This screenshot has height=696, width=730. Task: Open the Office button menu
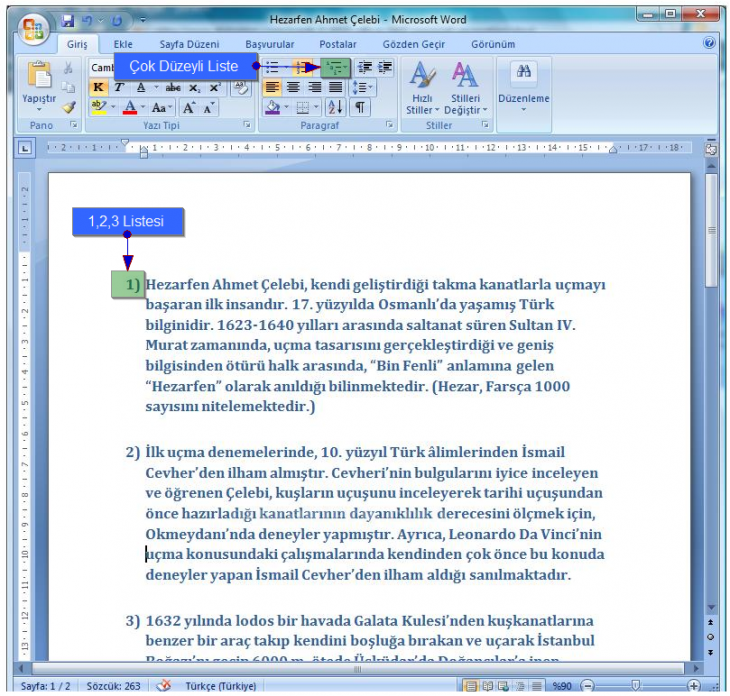point(34,28)
